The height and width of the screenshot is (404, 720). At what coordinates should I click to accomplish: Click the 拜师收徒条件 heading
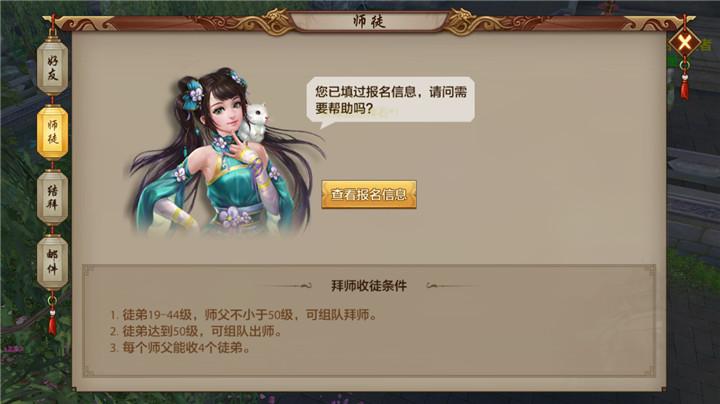click(x=369, y=286)
